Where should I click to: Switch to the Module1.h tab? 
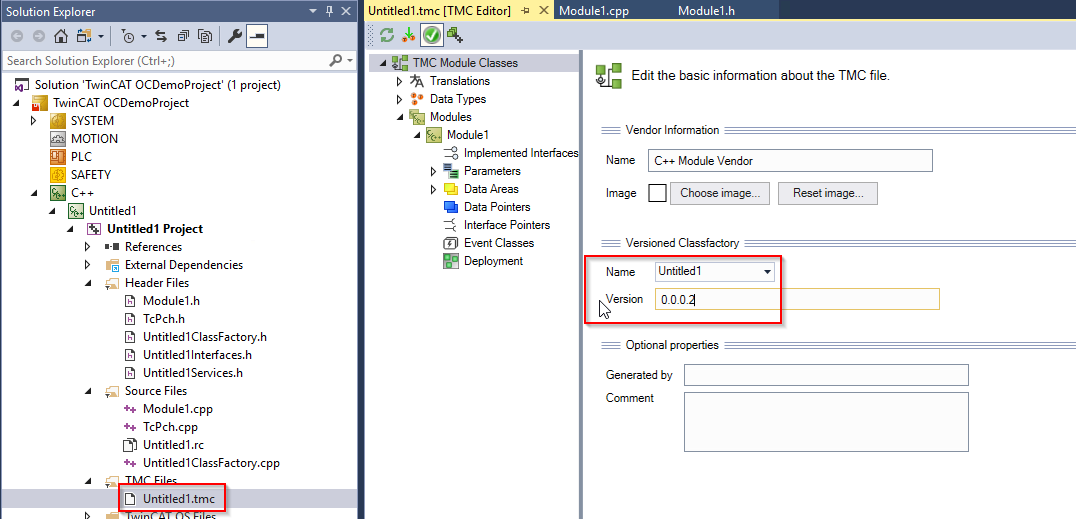(x=706, y=11)
